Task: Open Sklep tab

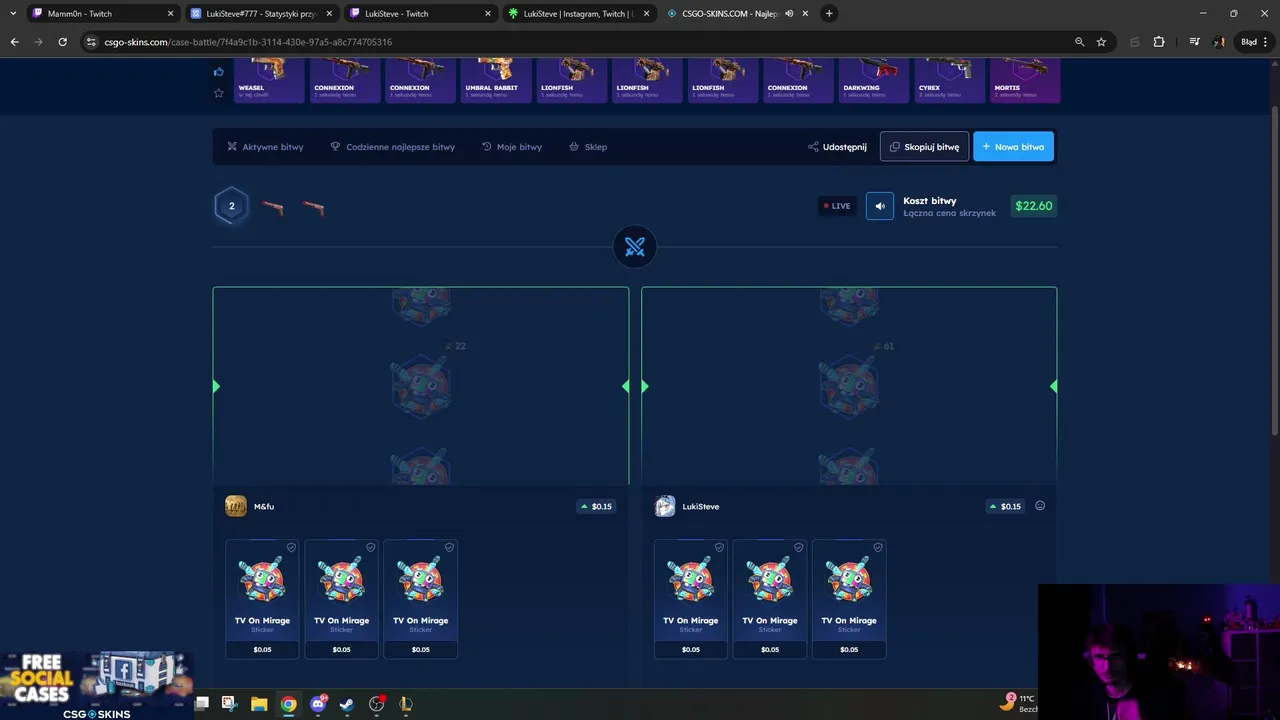Action: [588, 147]
